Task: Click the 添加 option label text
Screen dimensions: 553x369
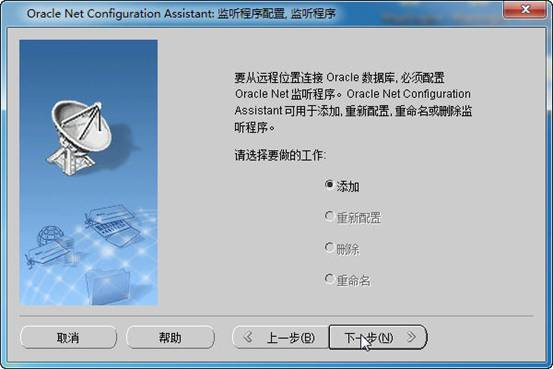Action: [x=348, y=186]
